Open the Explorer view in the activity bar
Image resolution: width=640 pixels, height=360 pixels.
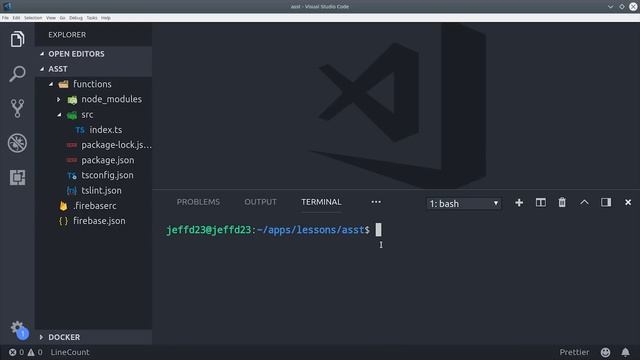tap(17, 39)
